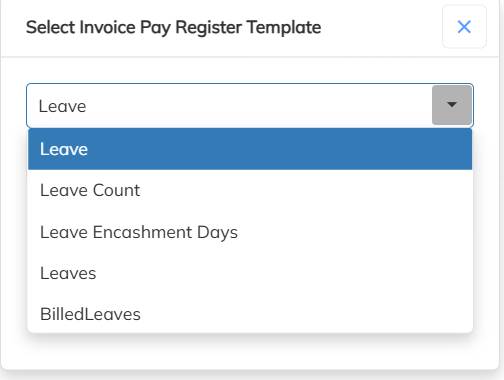Choose Leave Count from the list
This screenshot has height=380, width=504.
click(x=250, y=190)
